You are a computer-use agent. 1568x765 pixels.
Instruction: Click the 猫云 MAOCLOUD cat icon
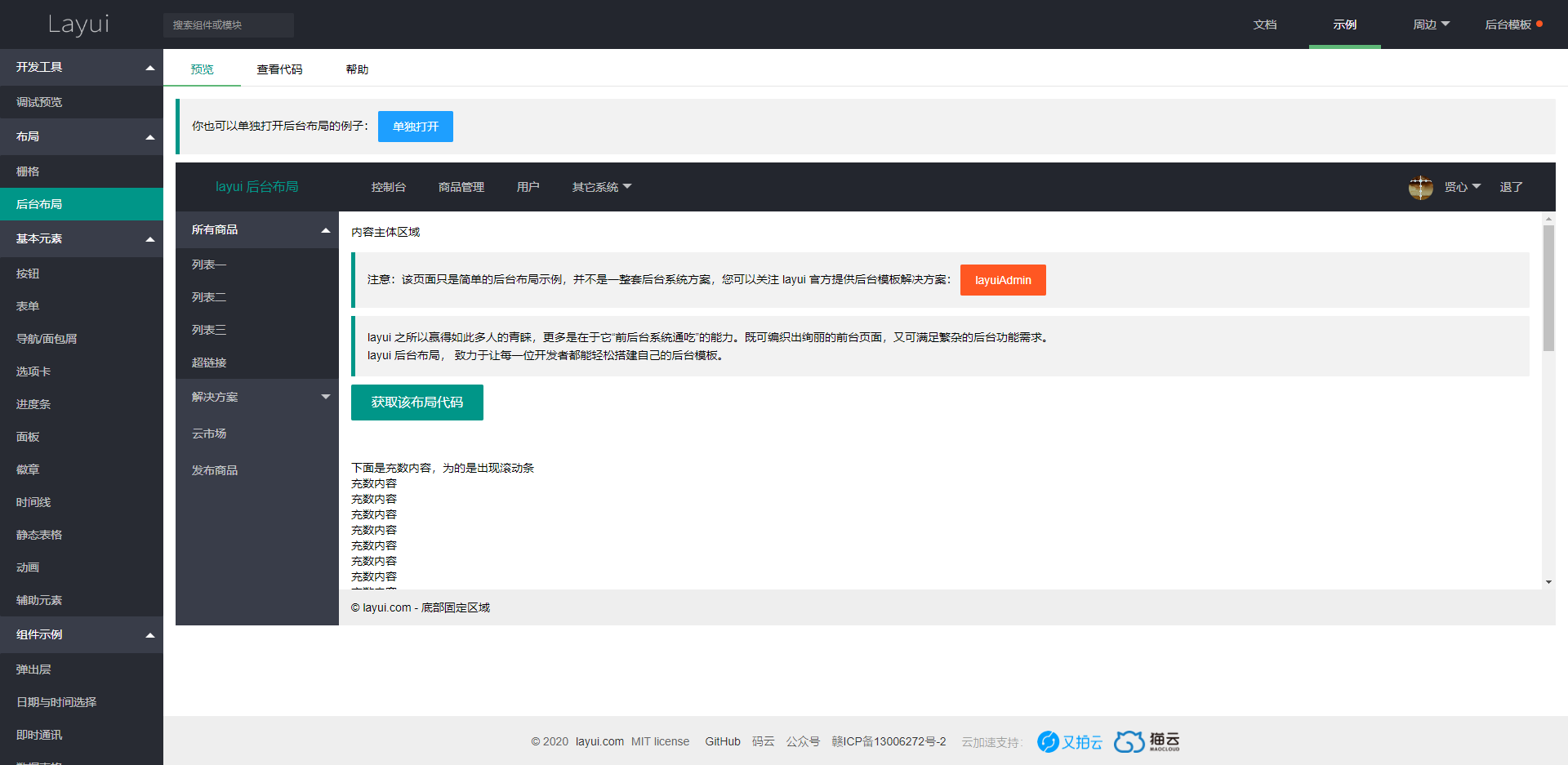(x=1129, y=741)
